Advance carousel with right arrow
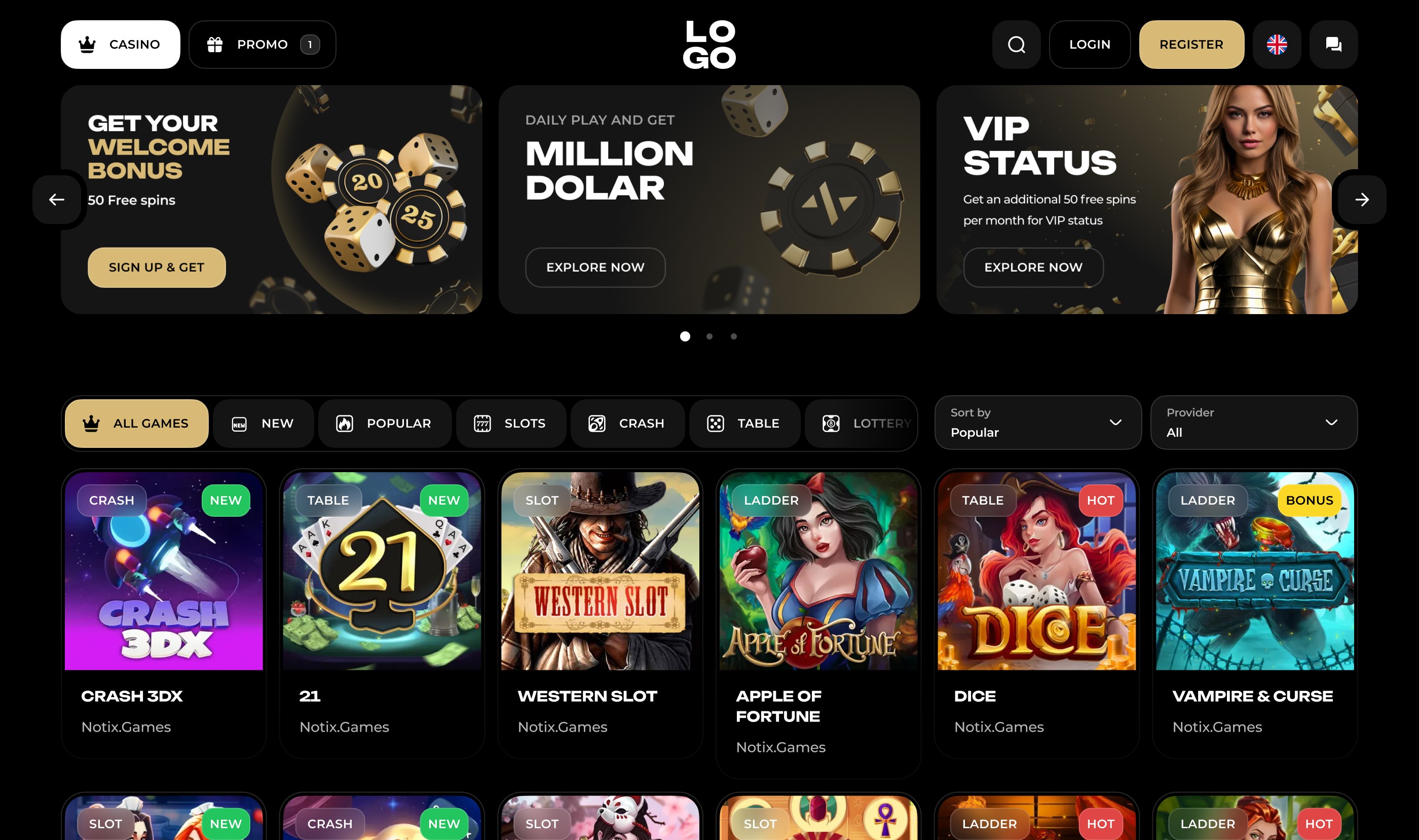1419x840 pixels. point(1362,199)
